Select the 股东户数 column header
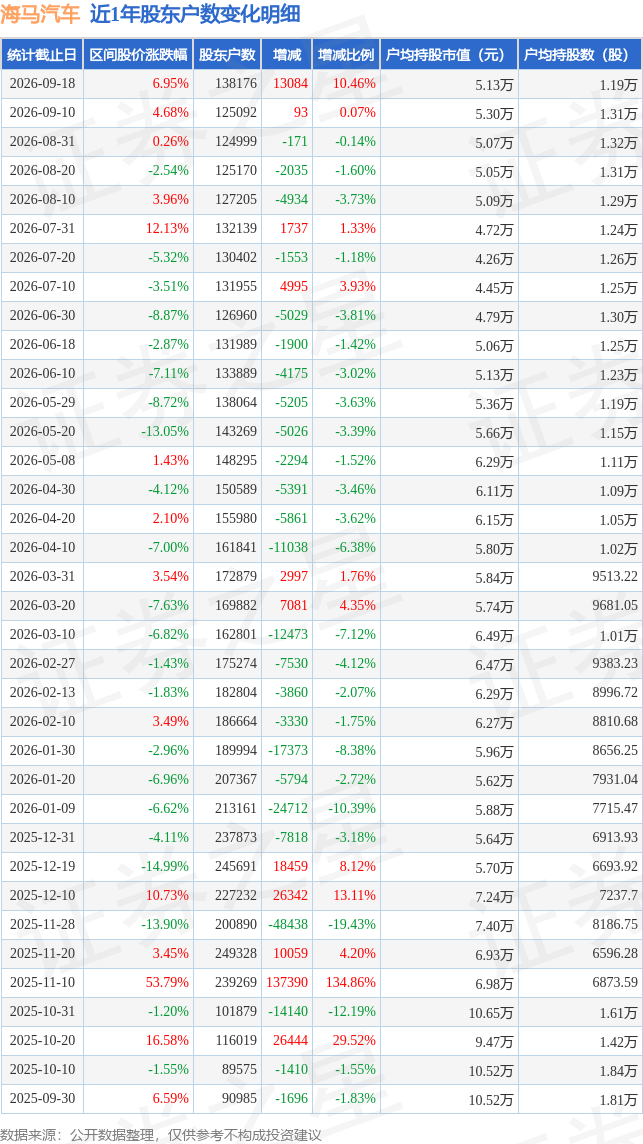643x1144 pixels. pos(228,55)
